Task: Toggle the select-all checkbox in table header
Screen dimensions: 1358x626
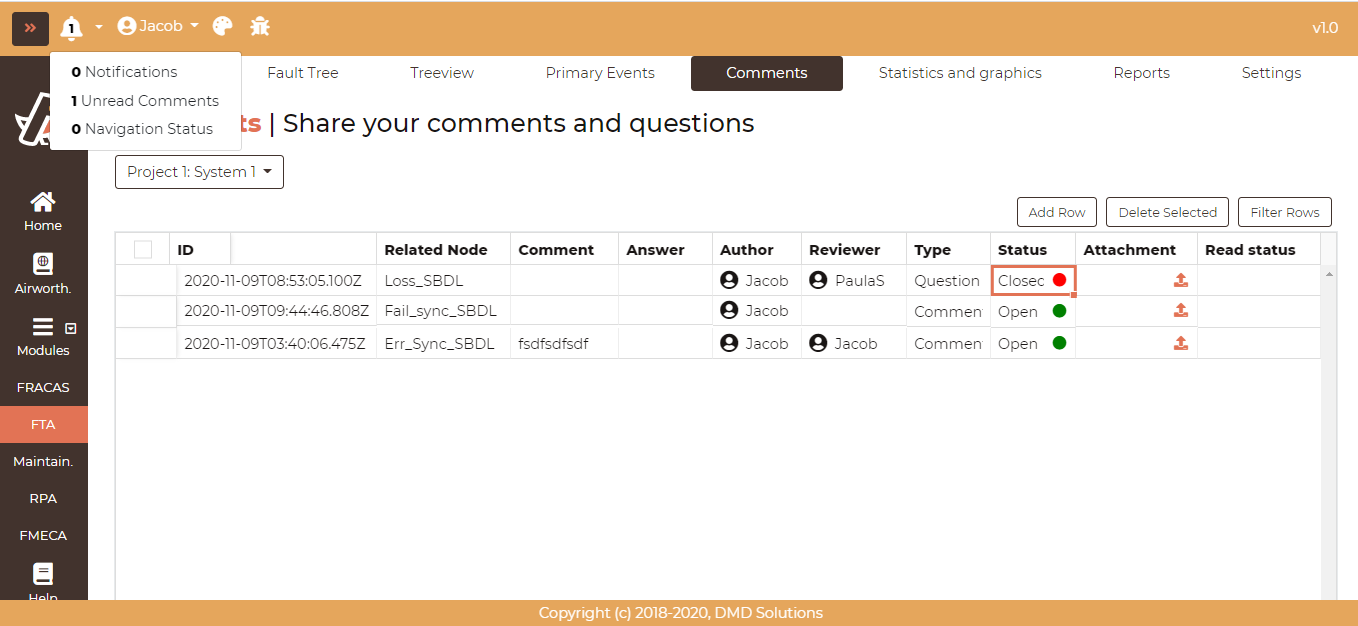Action: (143, 250)
